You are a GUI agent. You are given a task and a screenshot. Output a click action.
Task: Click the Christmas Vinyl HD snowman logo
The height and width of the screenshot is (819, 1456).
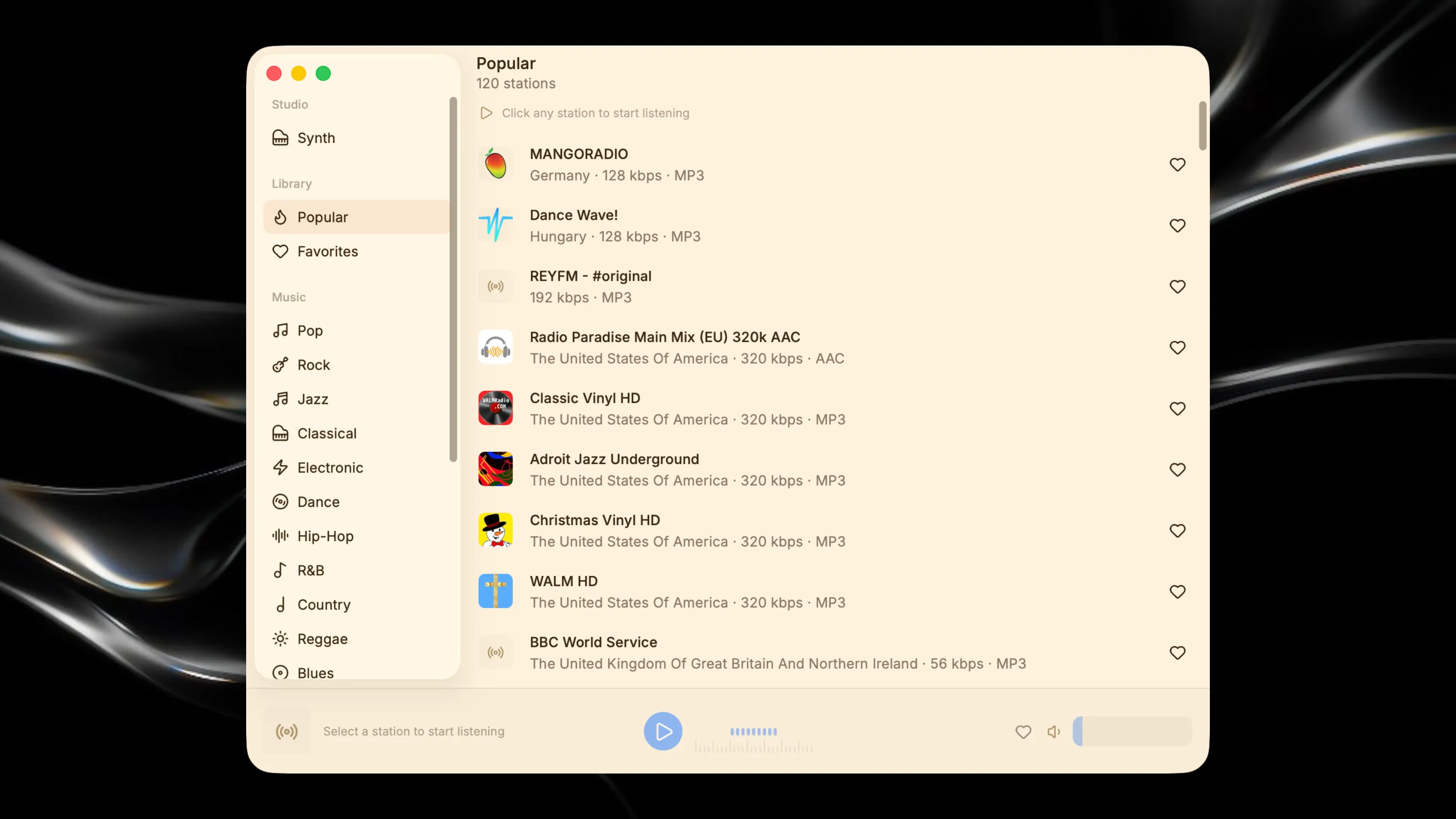point(495,531)
